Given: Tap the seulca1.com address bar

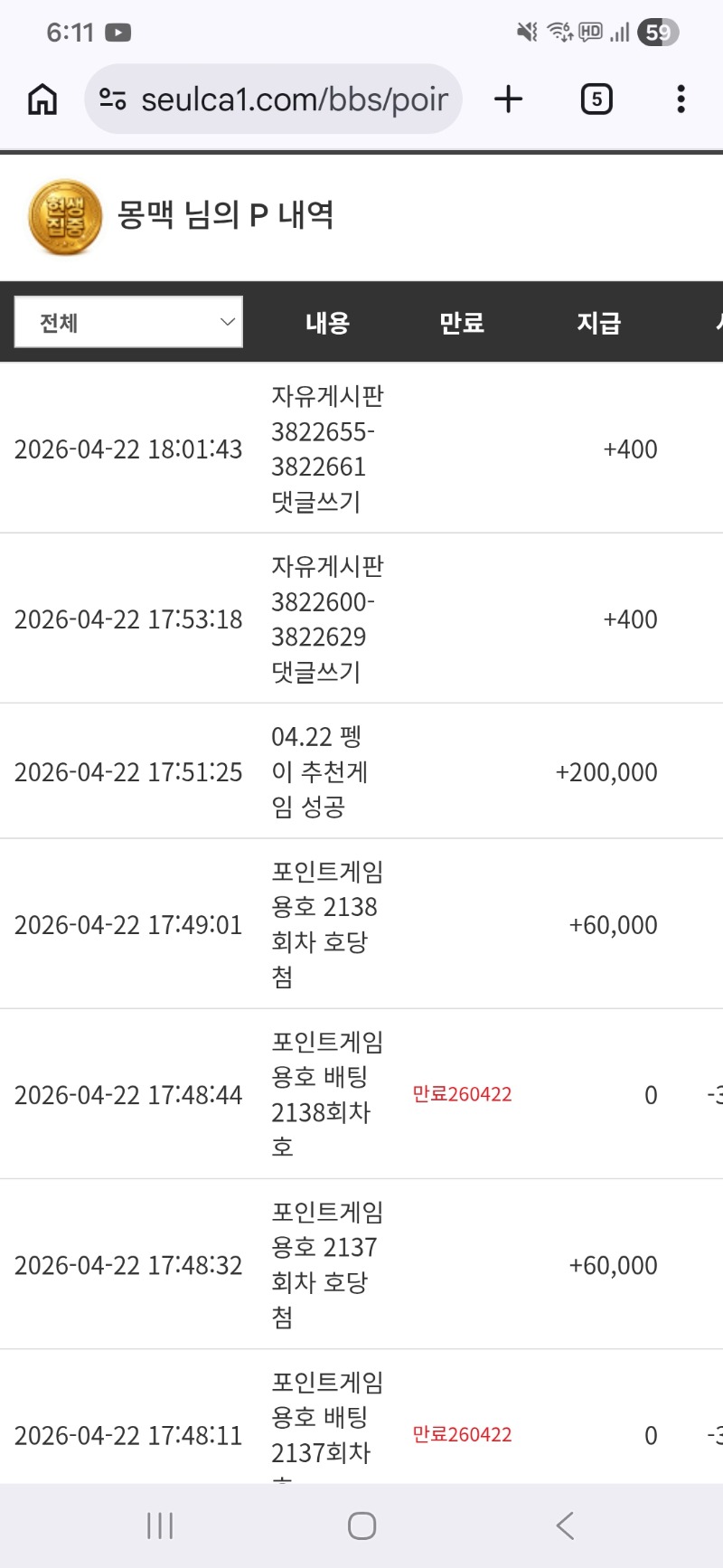Looking at the screenshot, I should pos(294,99).
